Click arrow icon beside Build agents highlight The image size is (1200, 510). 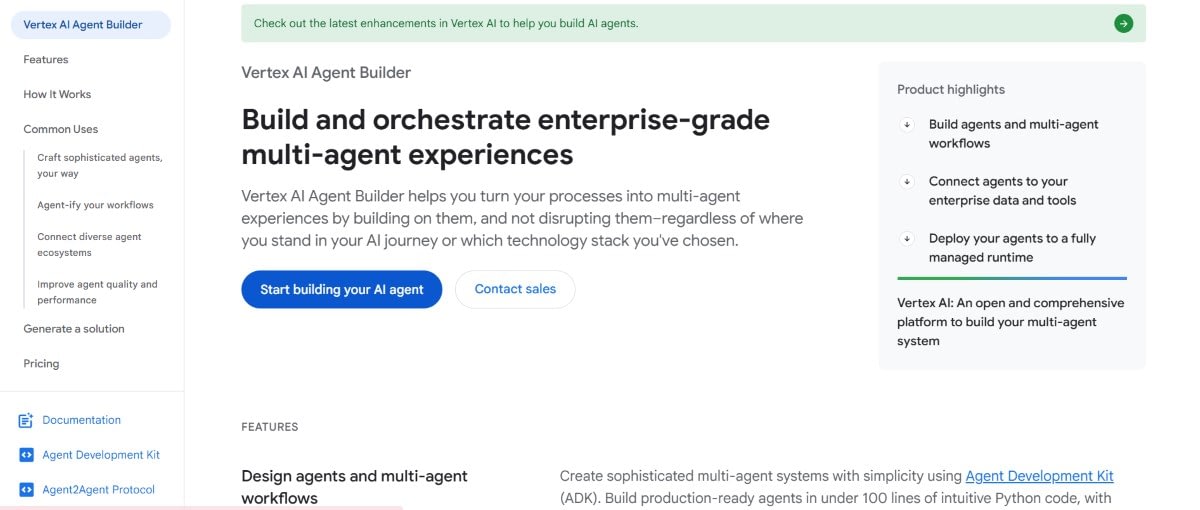pos(907,125)
